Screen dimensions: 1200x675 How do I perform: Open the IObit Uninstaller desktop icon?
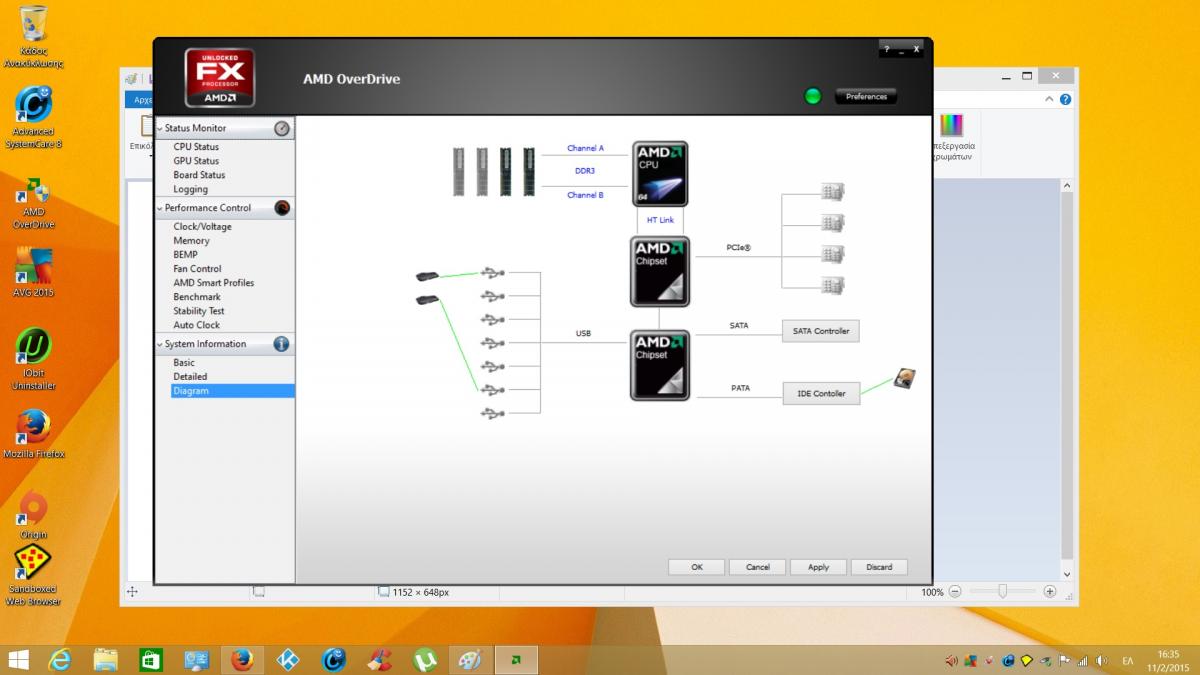34,358
